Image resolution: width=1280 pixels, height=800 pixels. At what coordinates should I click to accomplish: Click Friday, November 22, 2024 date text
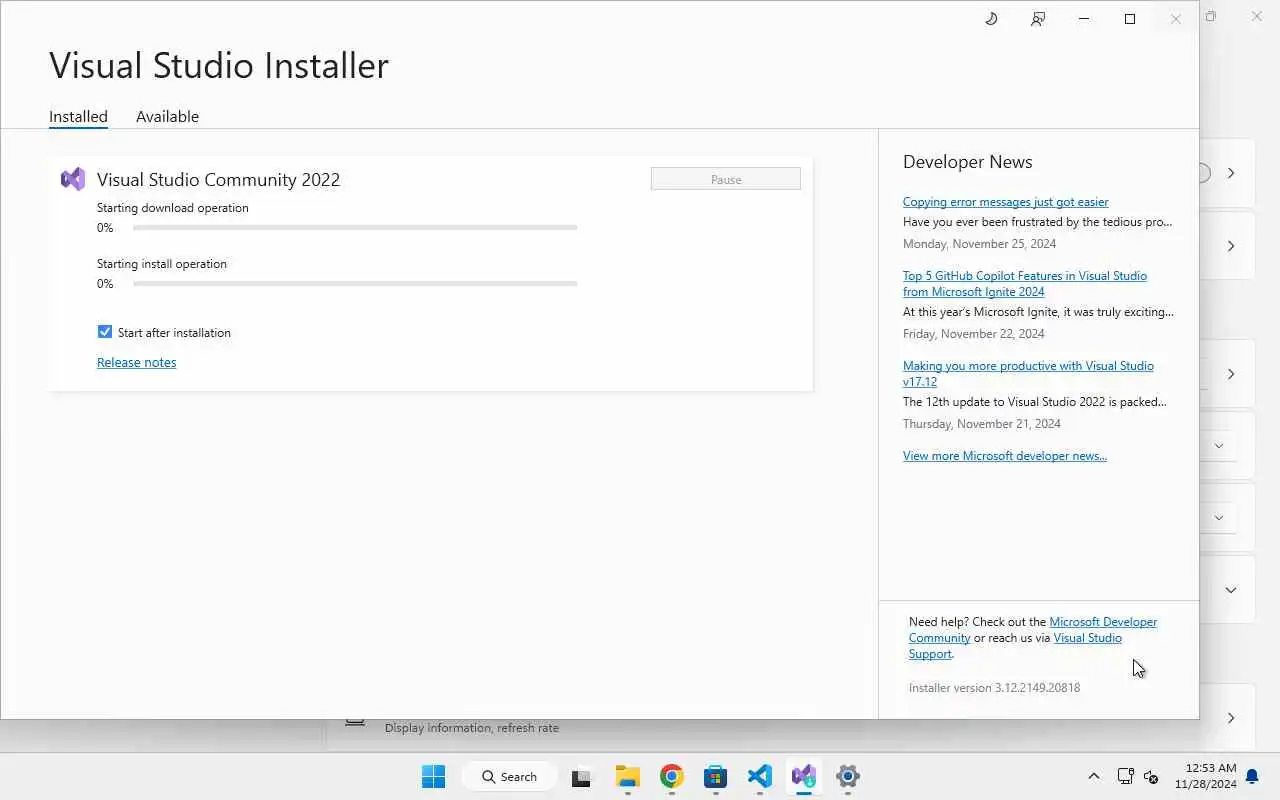coord(973,334)
